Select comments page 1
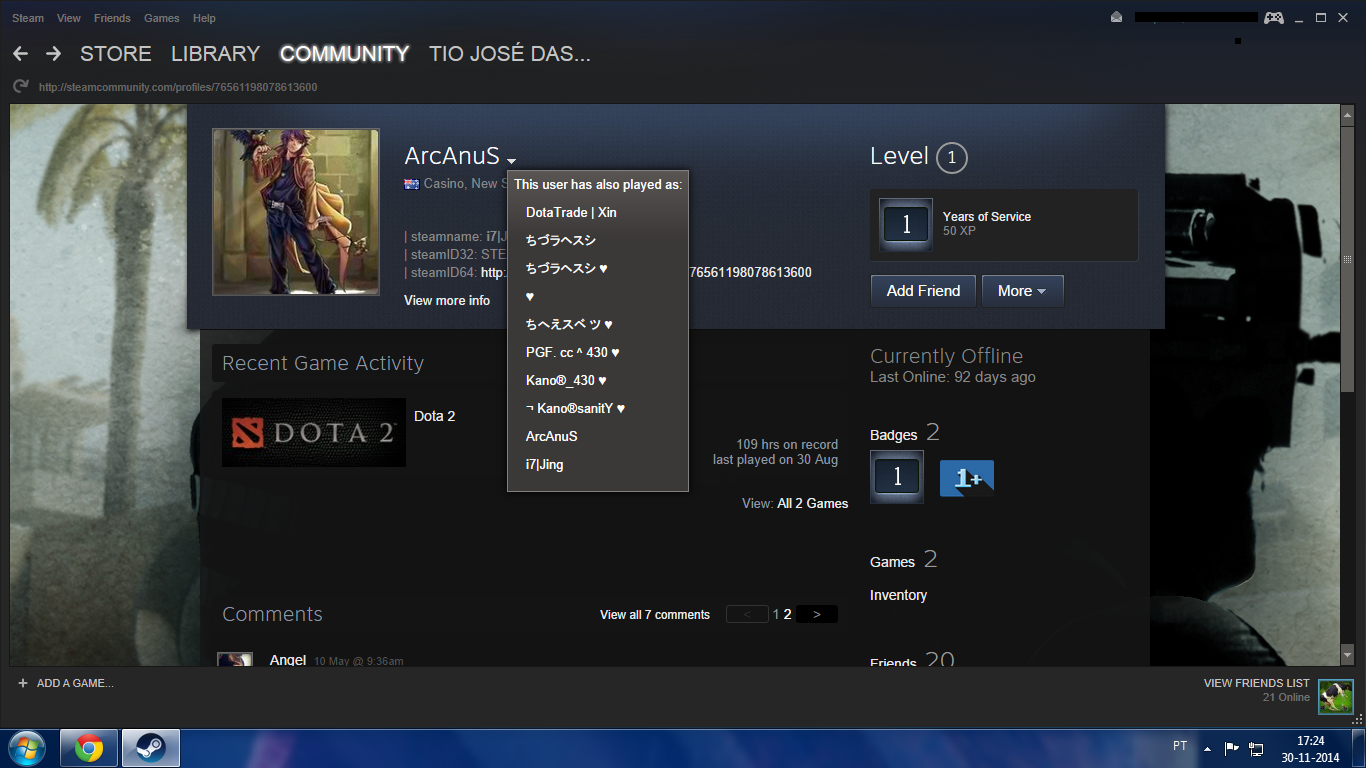The height and width of the screenshot is (768, 1366). tap(775, 615)
